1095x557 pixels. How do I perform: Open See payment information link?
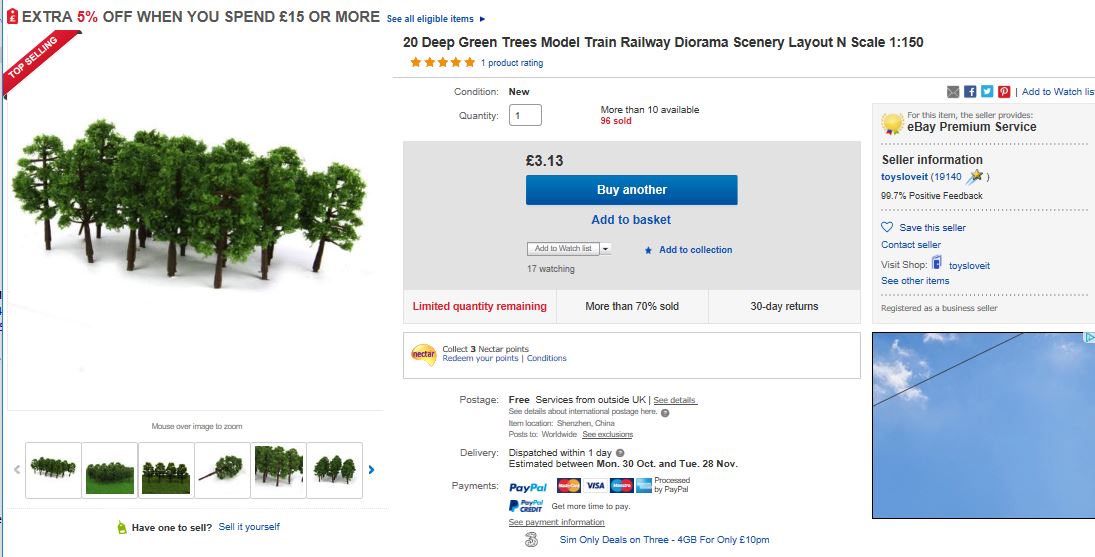pyautogui.click(x=556, y=522)
